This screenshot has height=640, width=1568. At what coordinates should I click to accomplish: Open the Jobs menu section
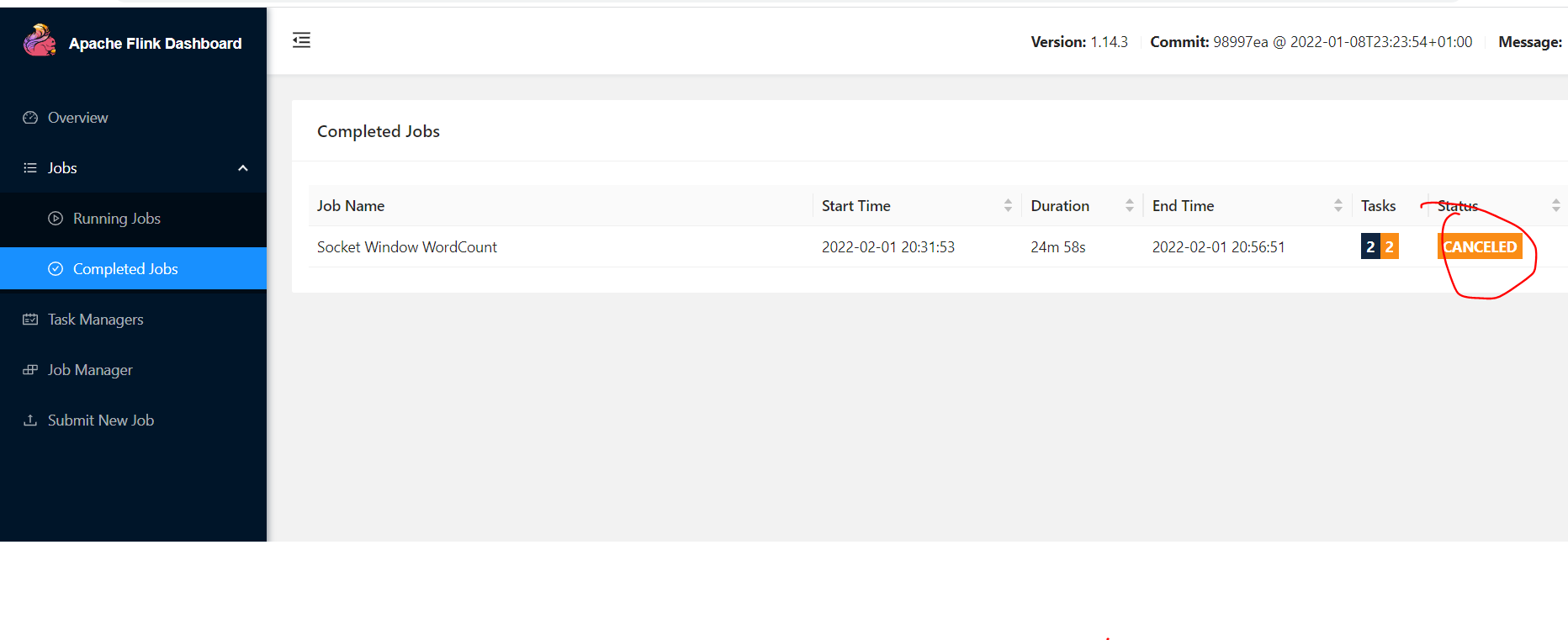133,168
